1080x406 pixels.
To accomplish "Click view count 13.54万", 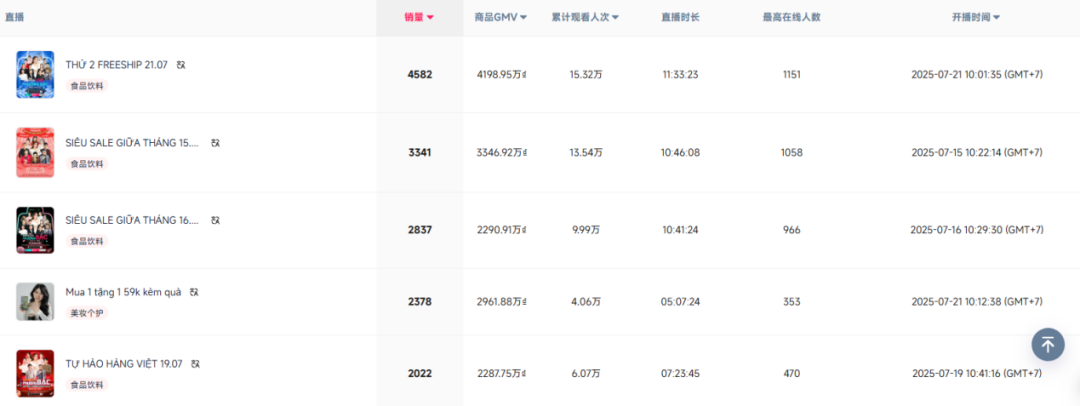I will coord(585,152).
